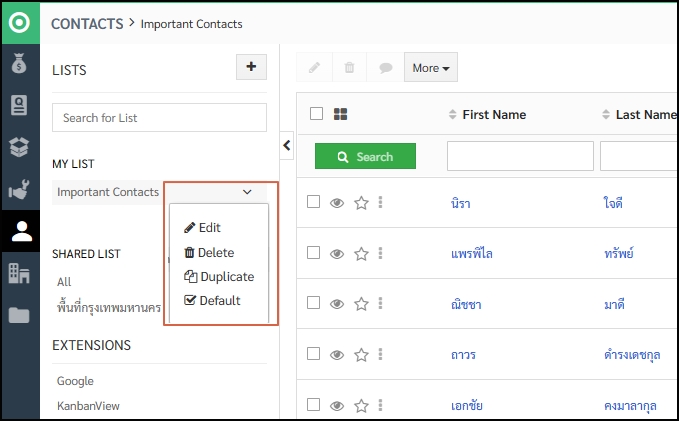679x421 pixels.
Task: Click eye preview icon for แพรพิไล row
Action: coord(337,253)
